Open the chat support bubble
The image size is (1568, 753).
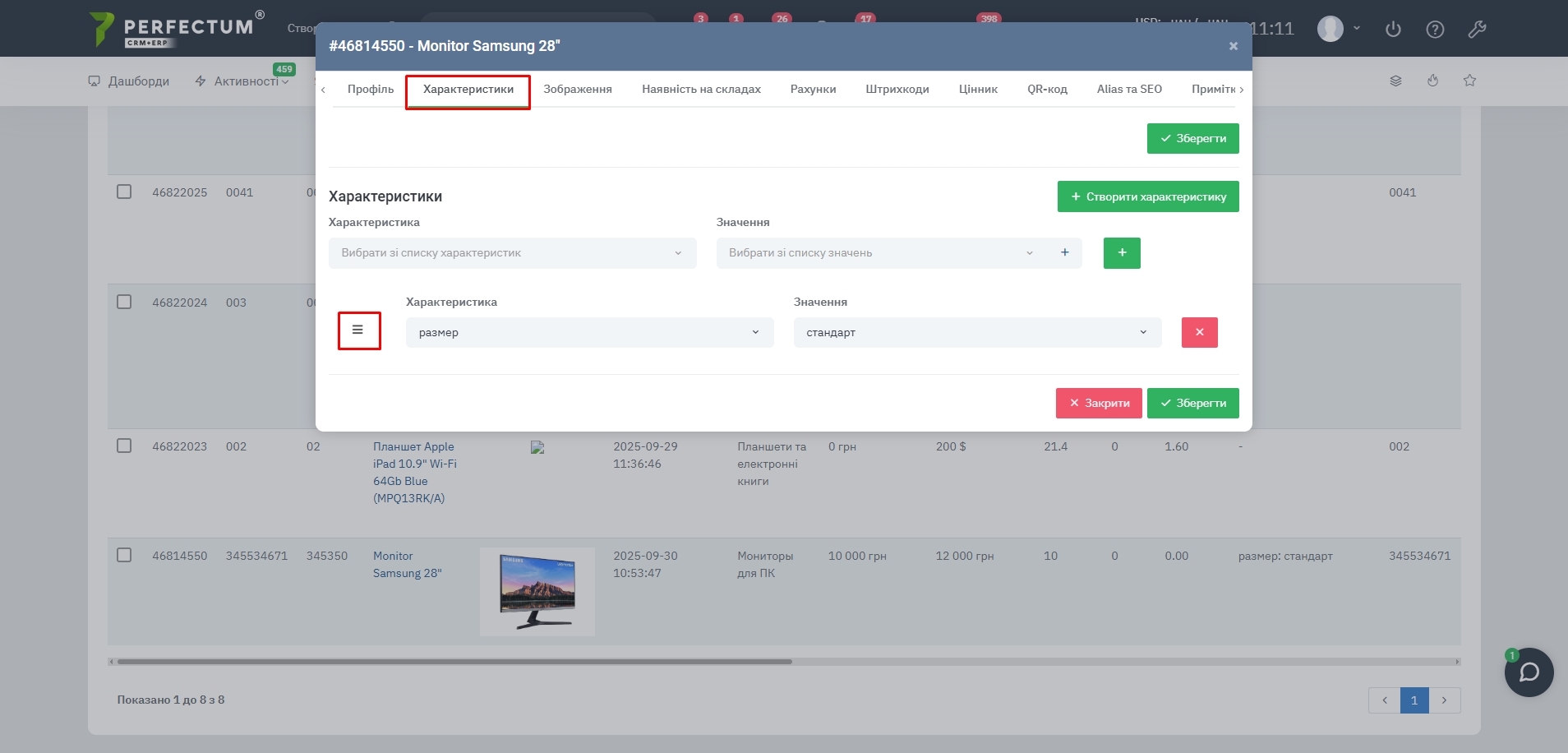point(1528,672)
